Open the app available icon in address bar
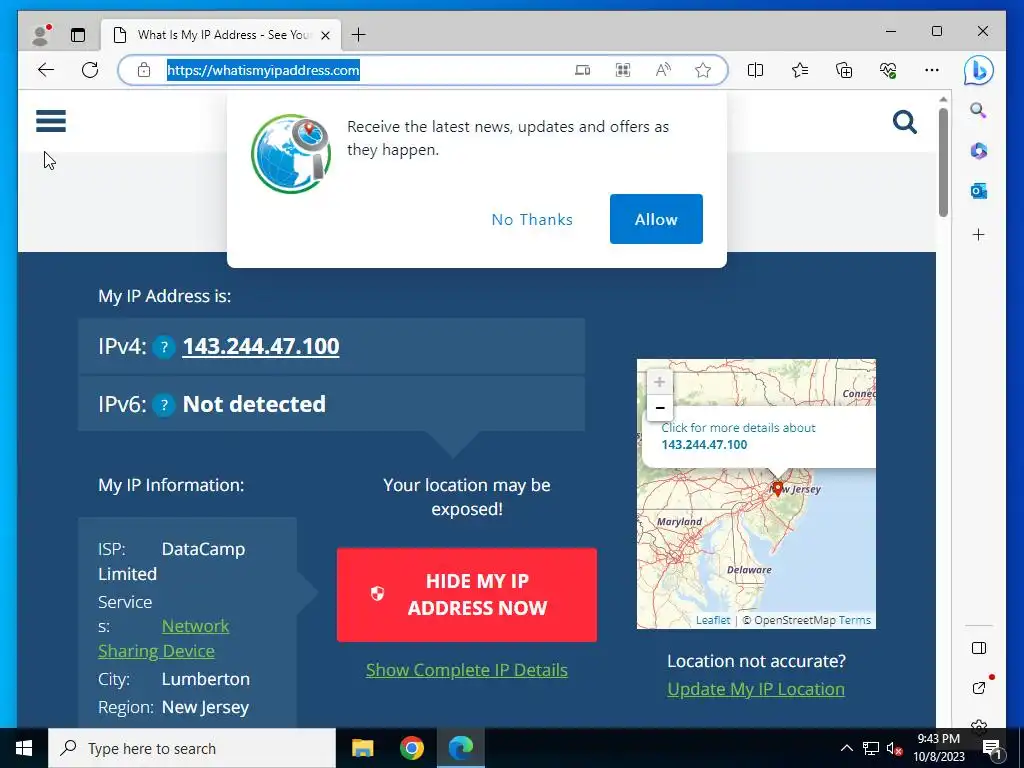 (583, 70)
